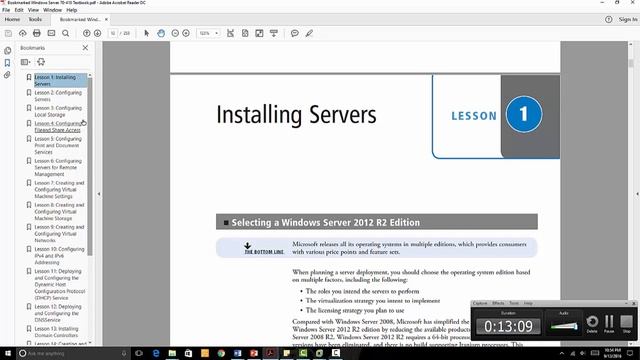Click the fit one full page icon
Screen dimensions: 640x360
(245, 33)
